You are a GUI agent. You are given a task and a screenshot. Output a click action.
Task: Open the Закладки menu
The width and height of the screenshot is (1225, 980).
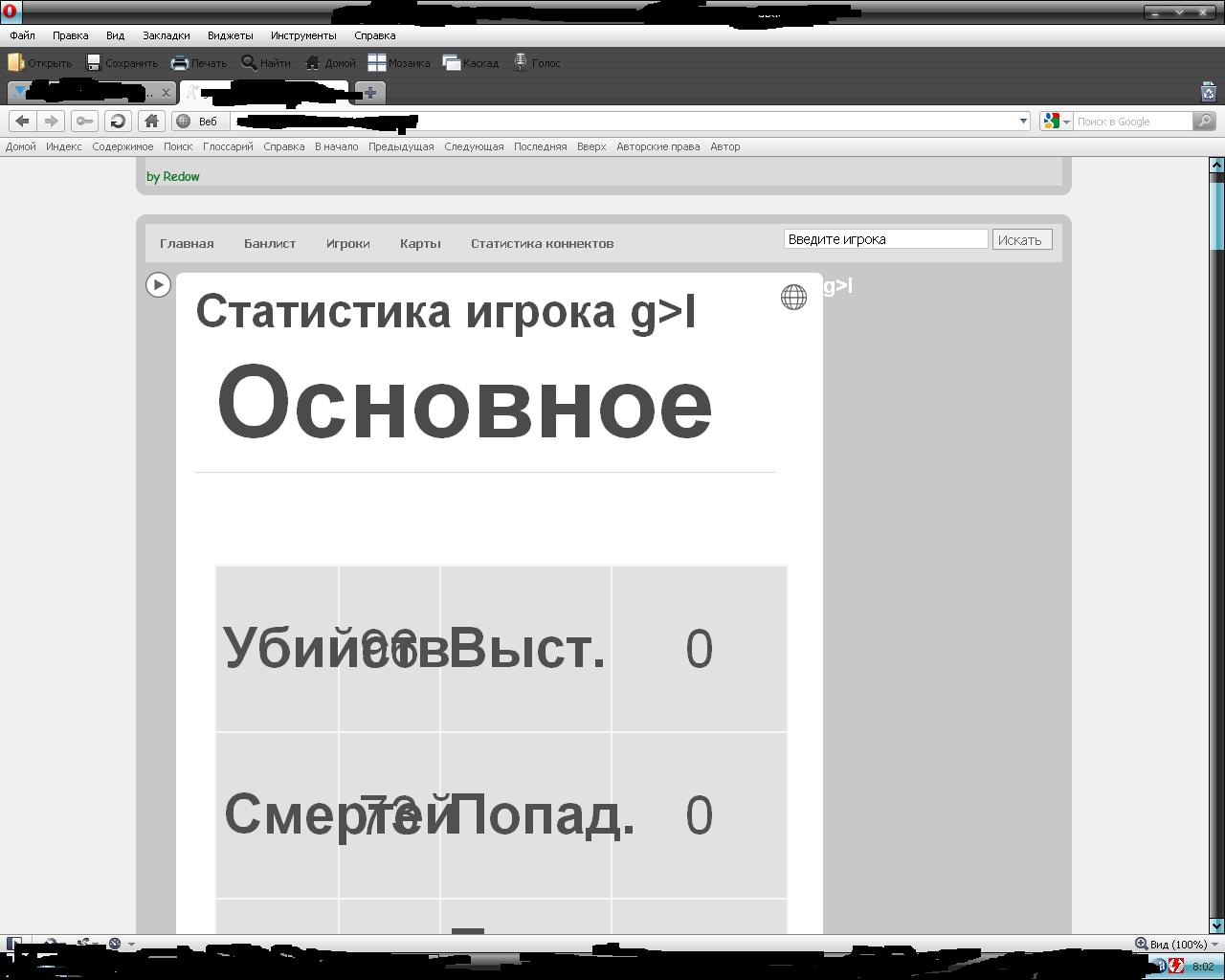point(167,35)
